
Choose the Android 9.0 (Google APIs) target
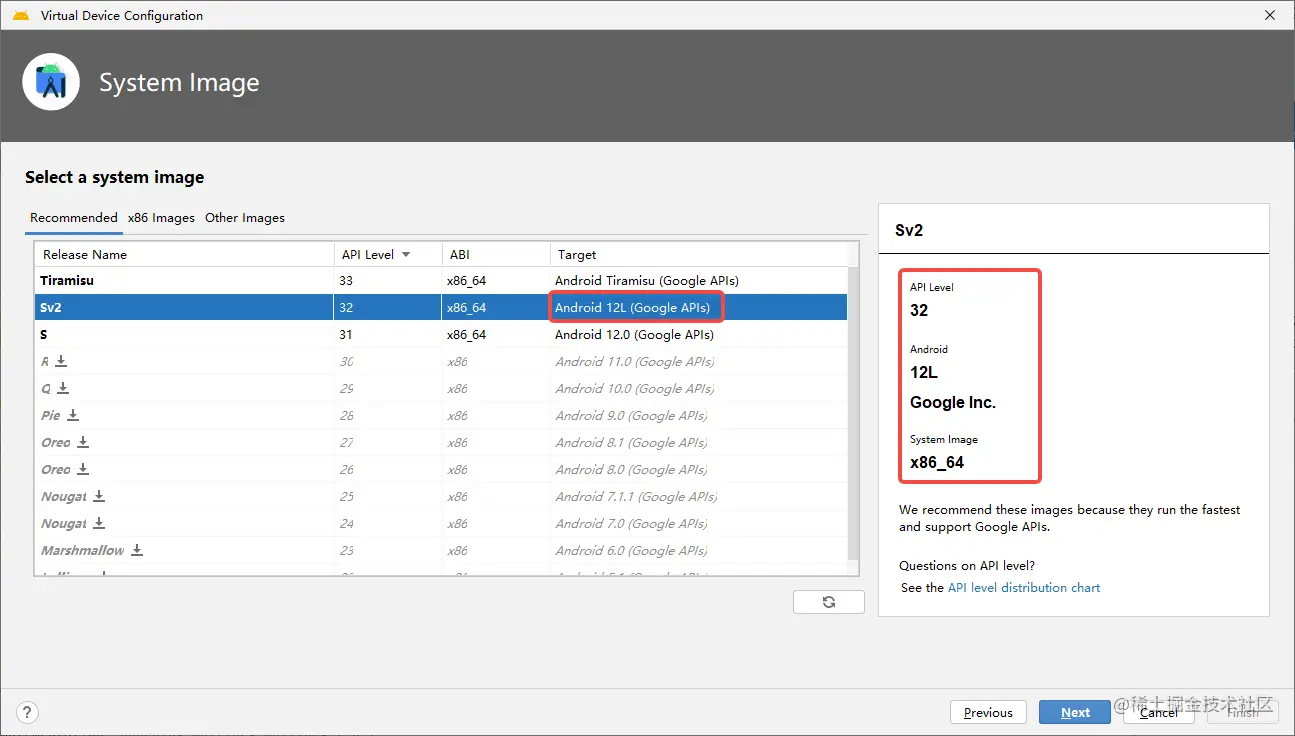(x=632, y=415)
